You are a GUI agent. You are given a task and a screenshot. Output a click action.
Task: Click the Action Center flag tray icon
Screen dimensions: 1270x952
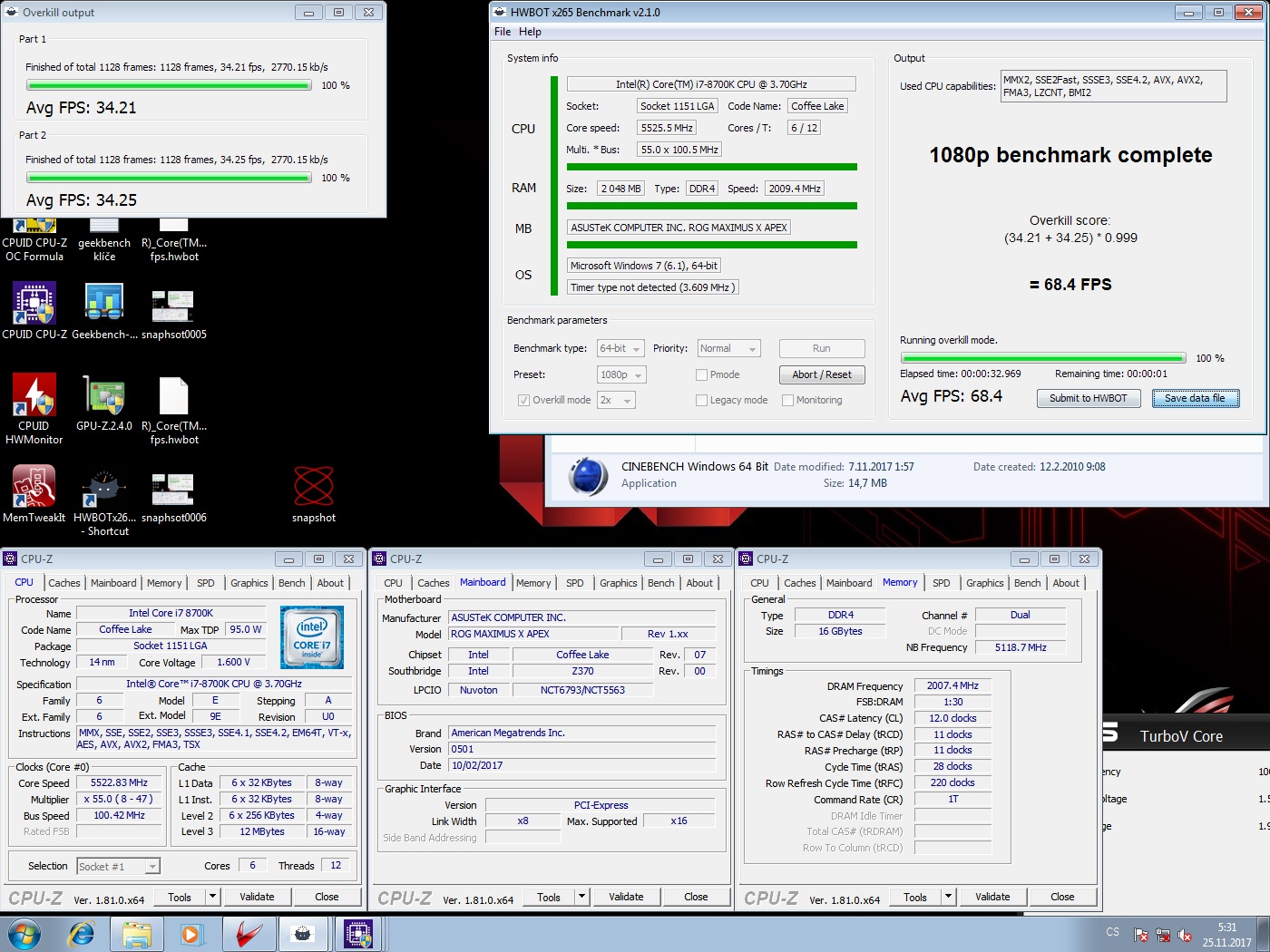[x=1141, y=935]
